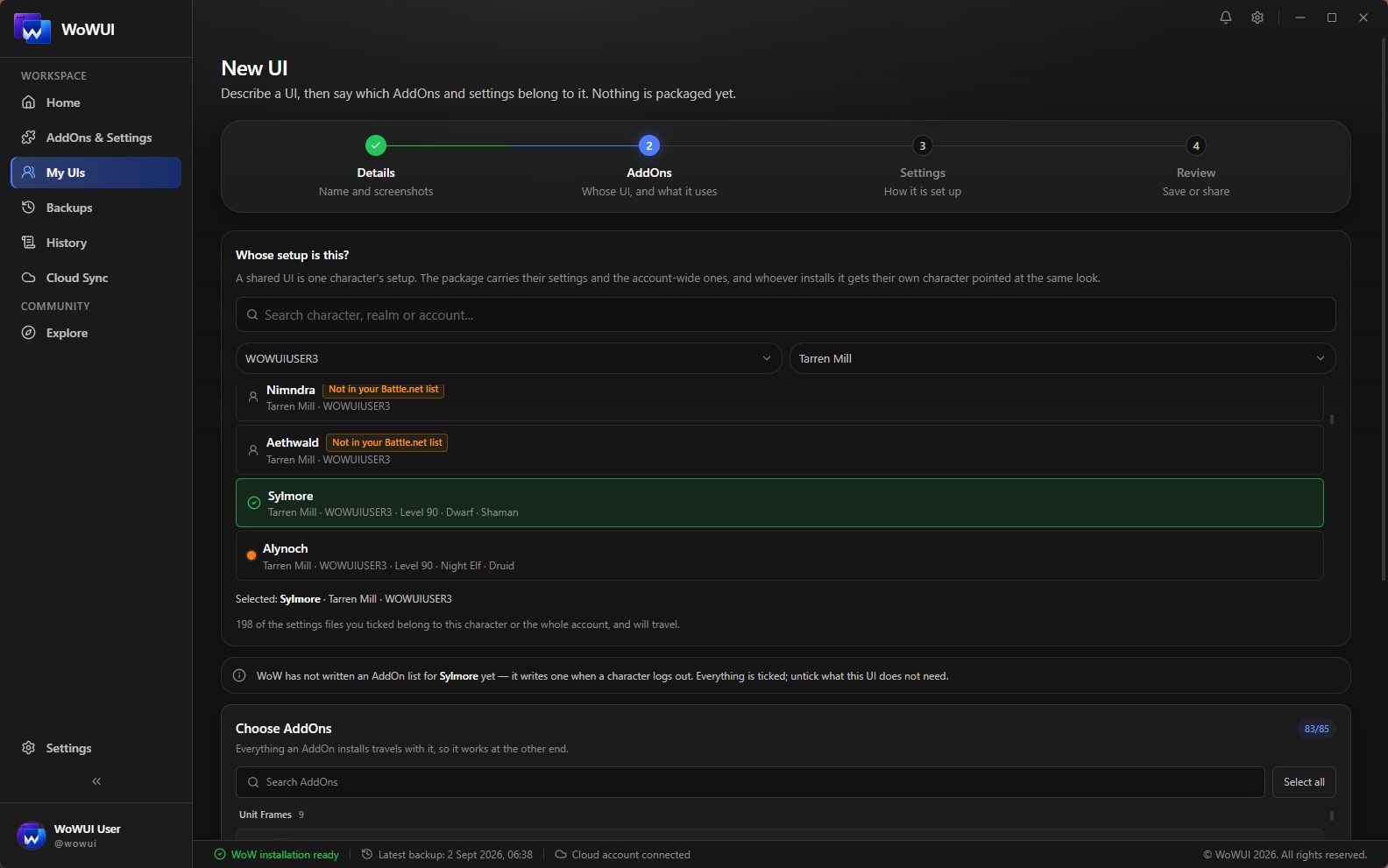Click the AddOns & Settings puzzle icon
The image size is (1388, 868).
click(29, 138)
